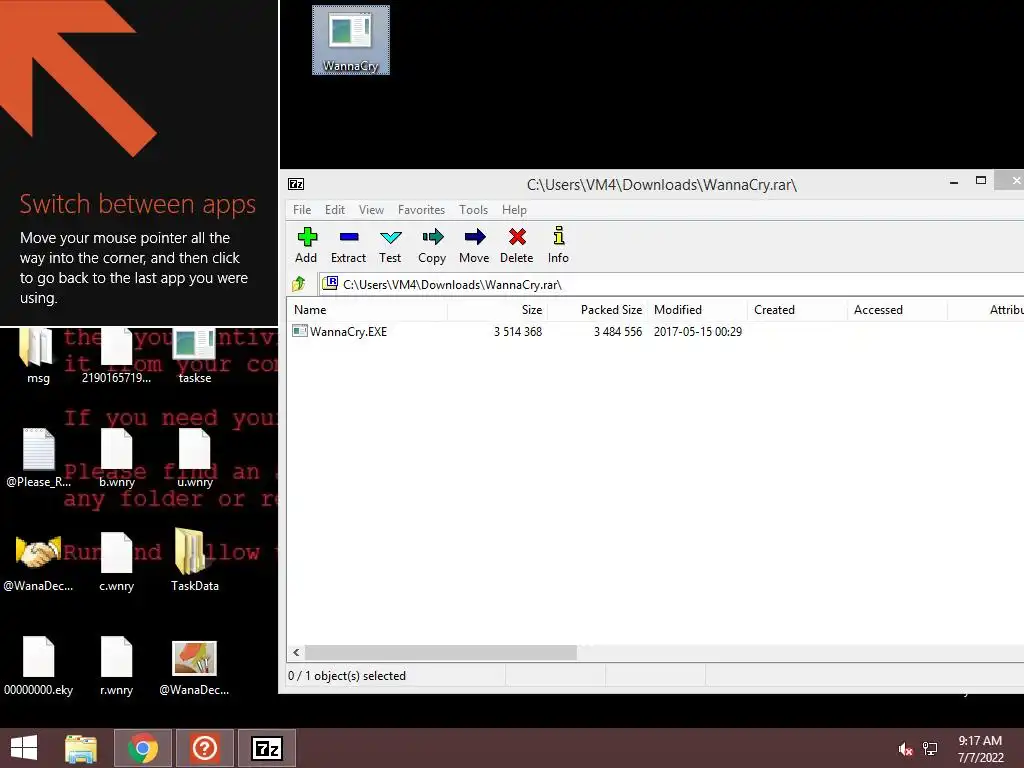
Task: Sort the list by Name column header
Action: pos(367,310)
